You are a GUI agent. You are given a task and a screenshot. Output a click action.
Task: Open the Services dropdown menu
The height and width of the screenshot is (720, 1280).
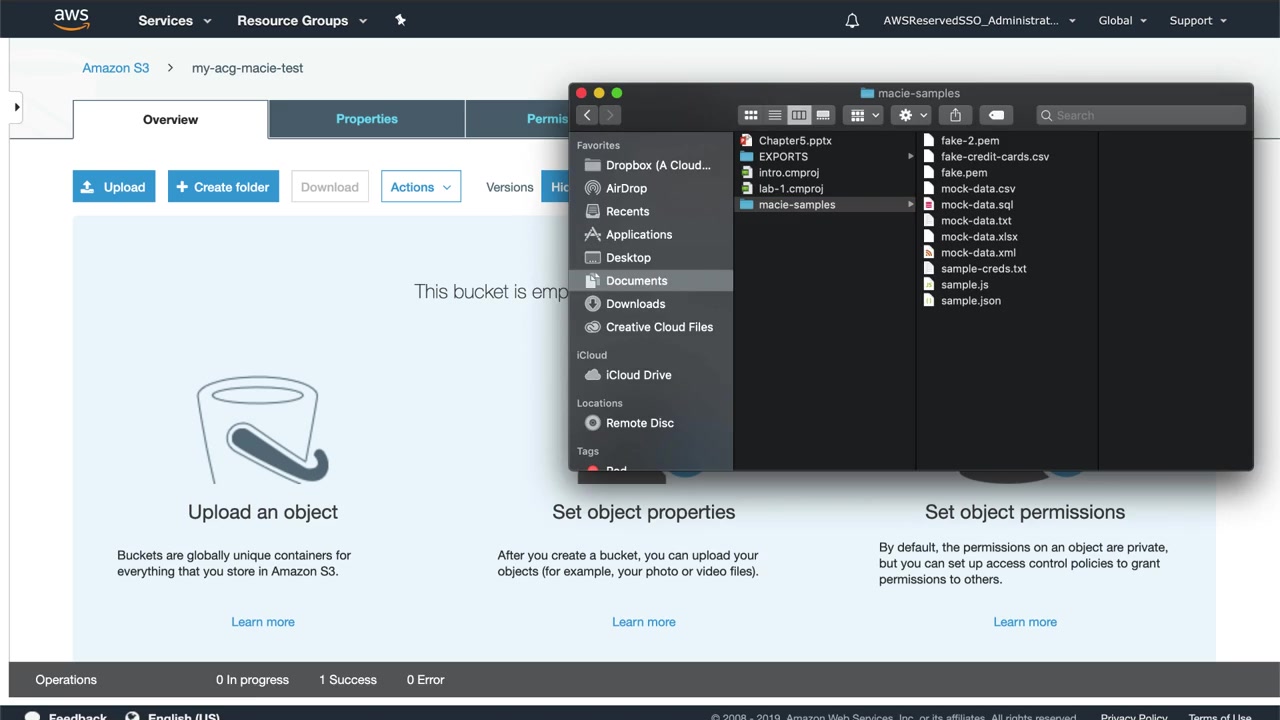tap(175, 20)
